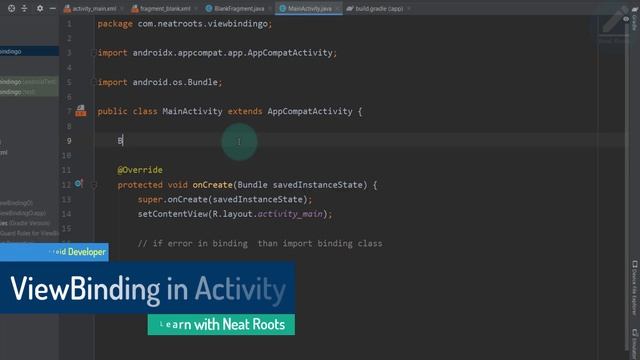
Task: Click the related XML file gutter icon on line 7
Action: 81,111
